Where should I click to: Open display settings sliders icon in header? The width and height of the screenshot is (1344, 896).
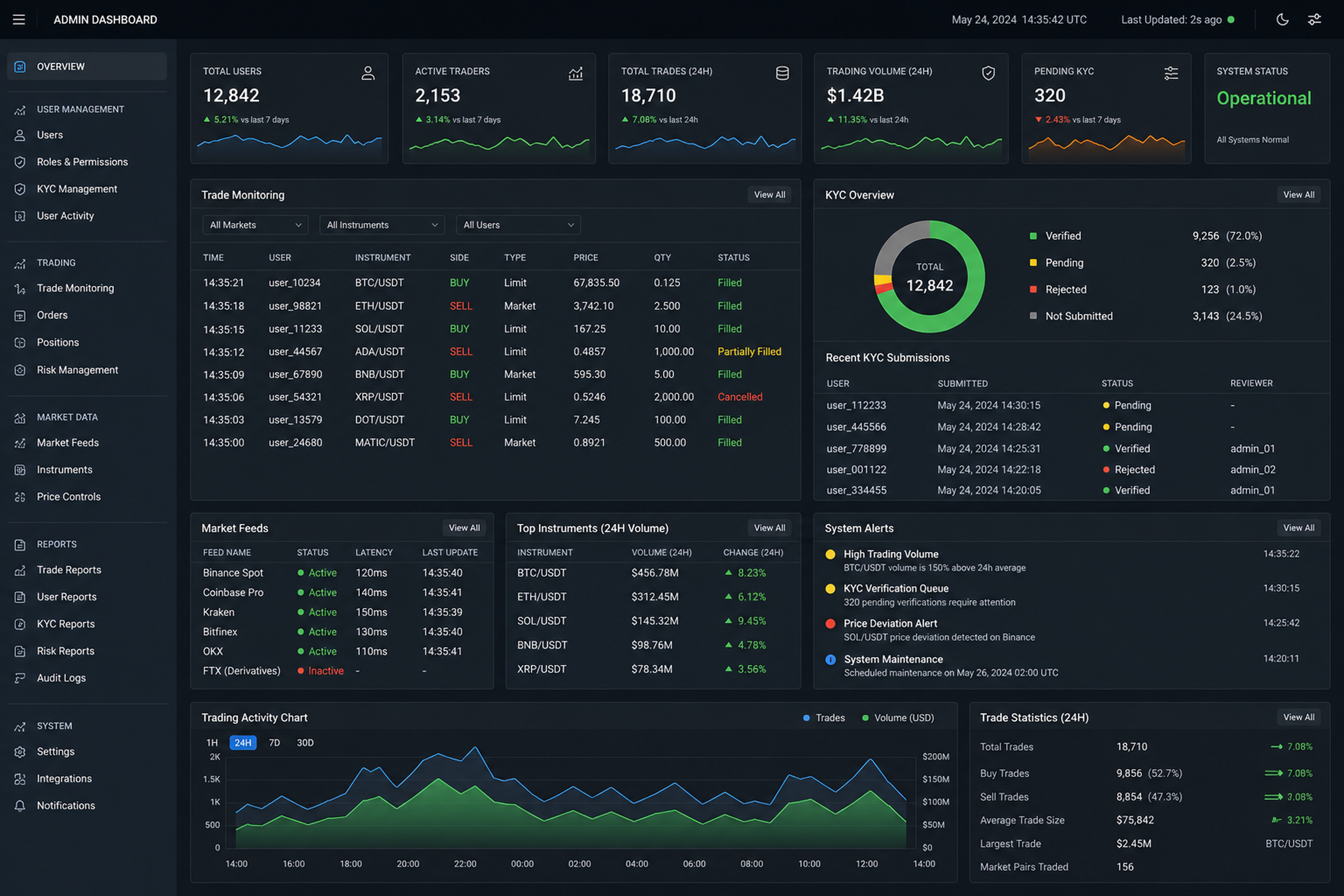pos(1314,20)
